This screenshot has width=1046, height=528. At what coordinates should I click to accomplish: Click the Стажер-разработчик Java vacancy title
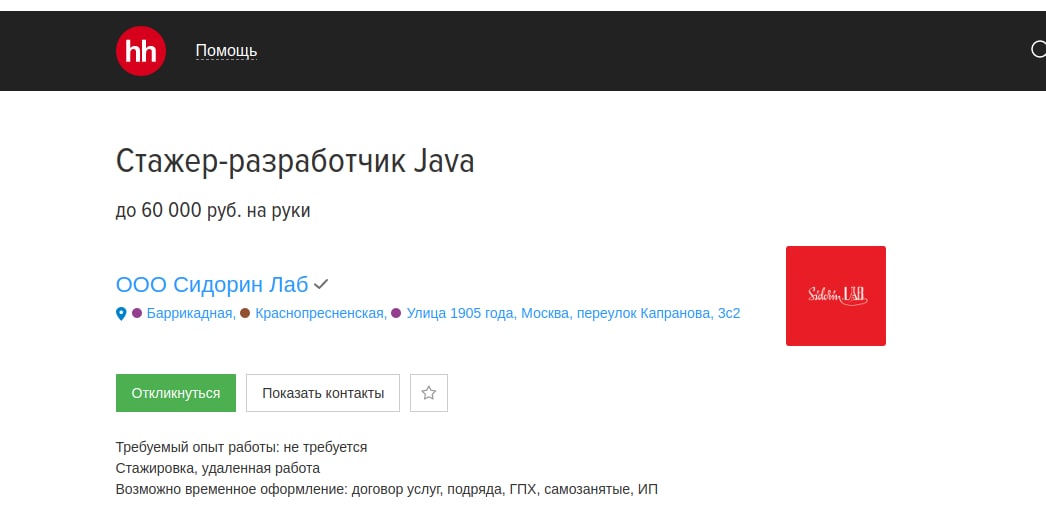(295, 162)
